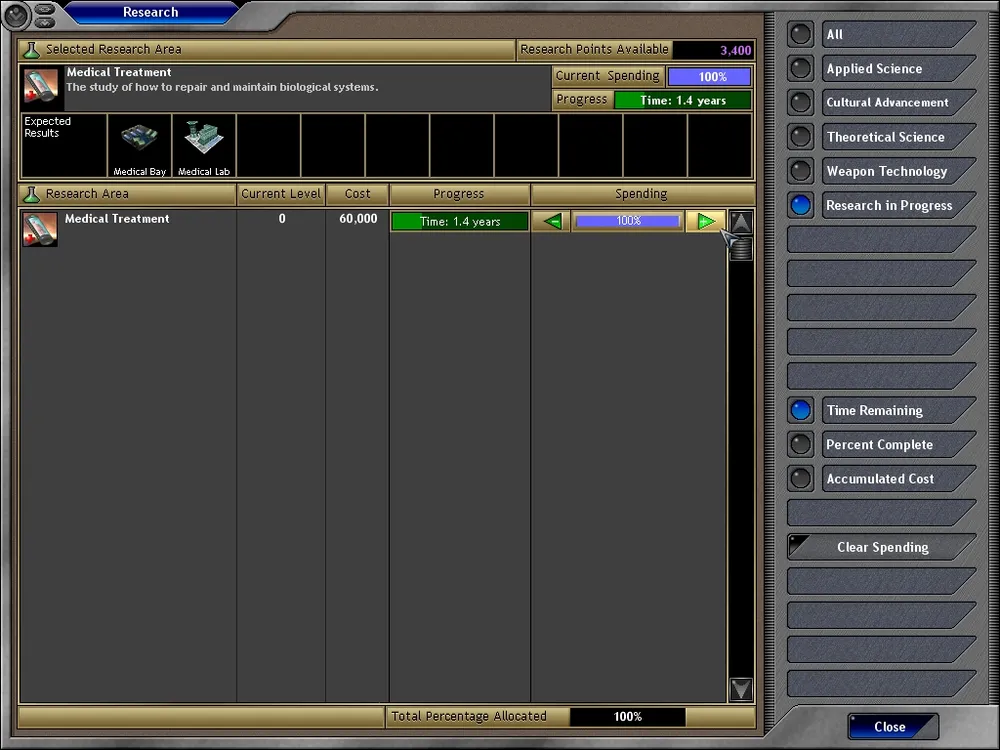This screenshot has height=750, width=1000.
Task: Click the flask icon in Research Area column header
Action: click(31, 194)
